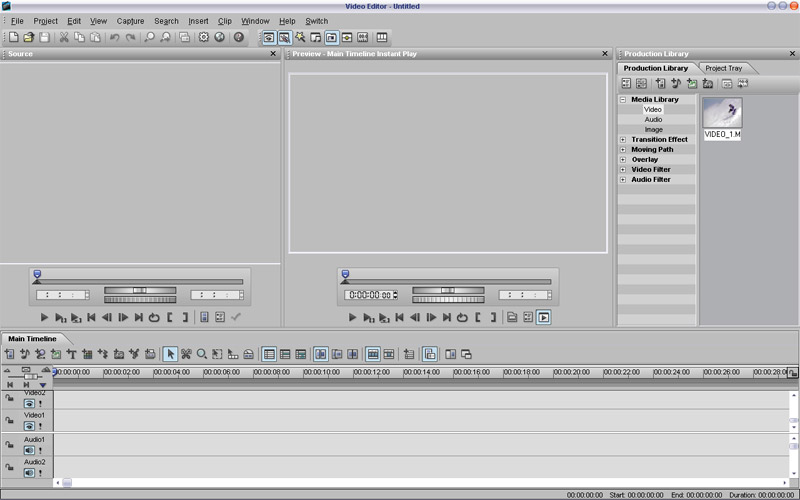This screenshot has width=800, height=500.
Task: Mute the Audio2 track speaker
Action: [29, 473]
